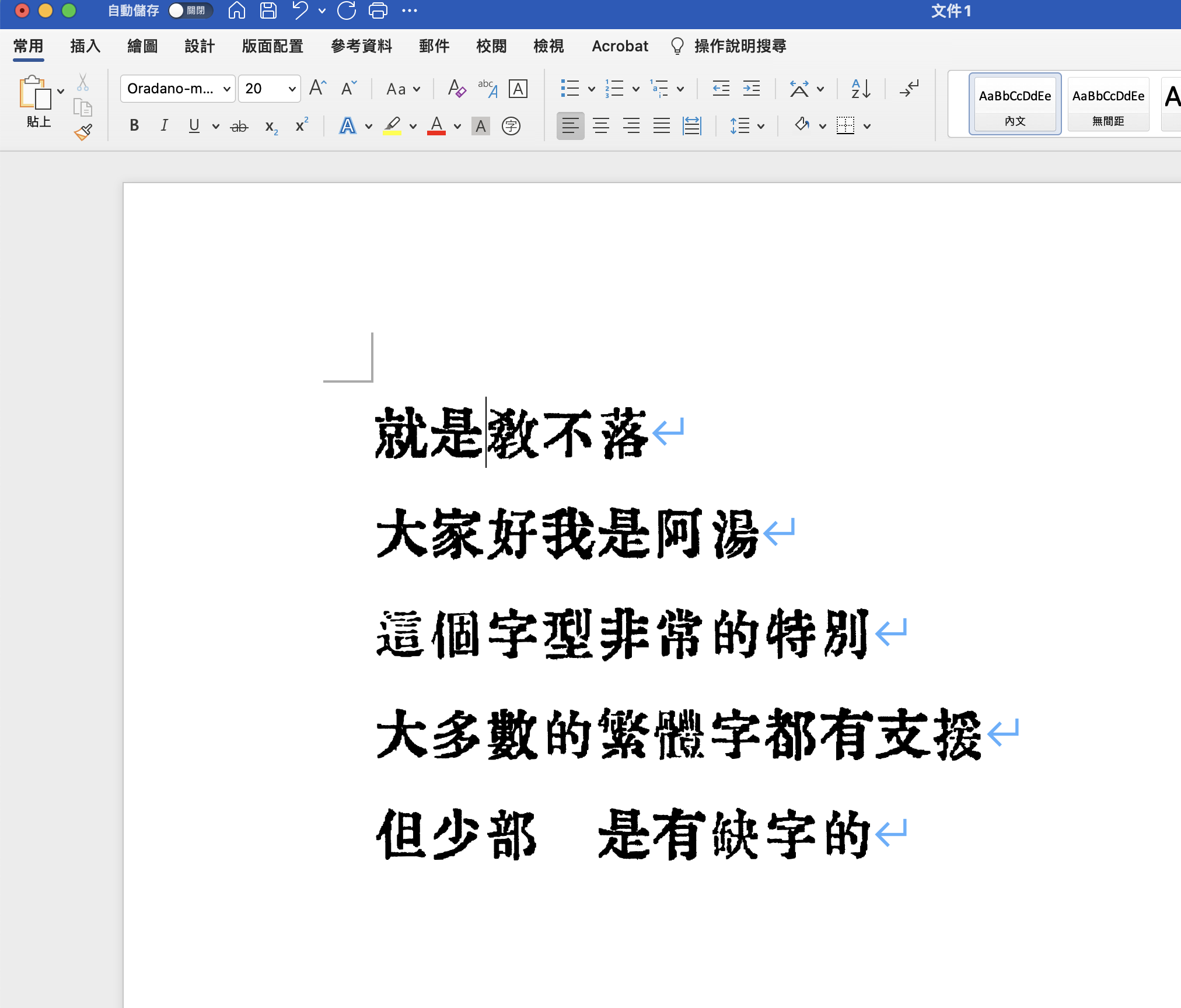Switch to the 插入 tab
Viewport: 1181px width, 1008px height.
pos(85,46)
